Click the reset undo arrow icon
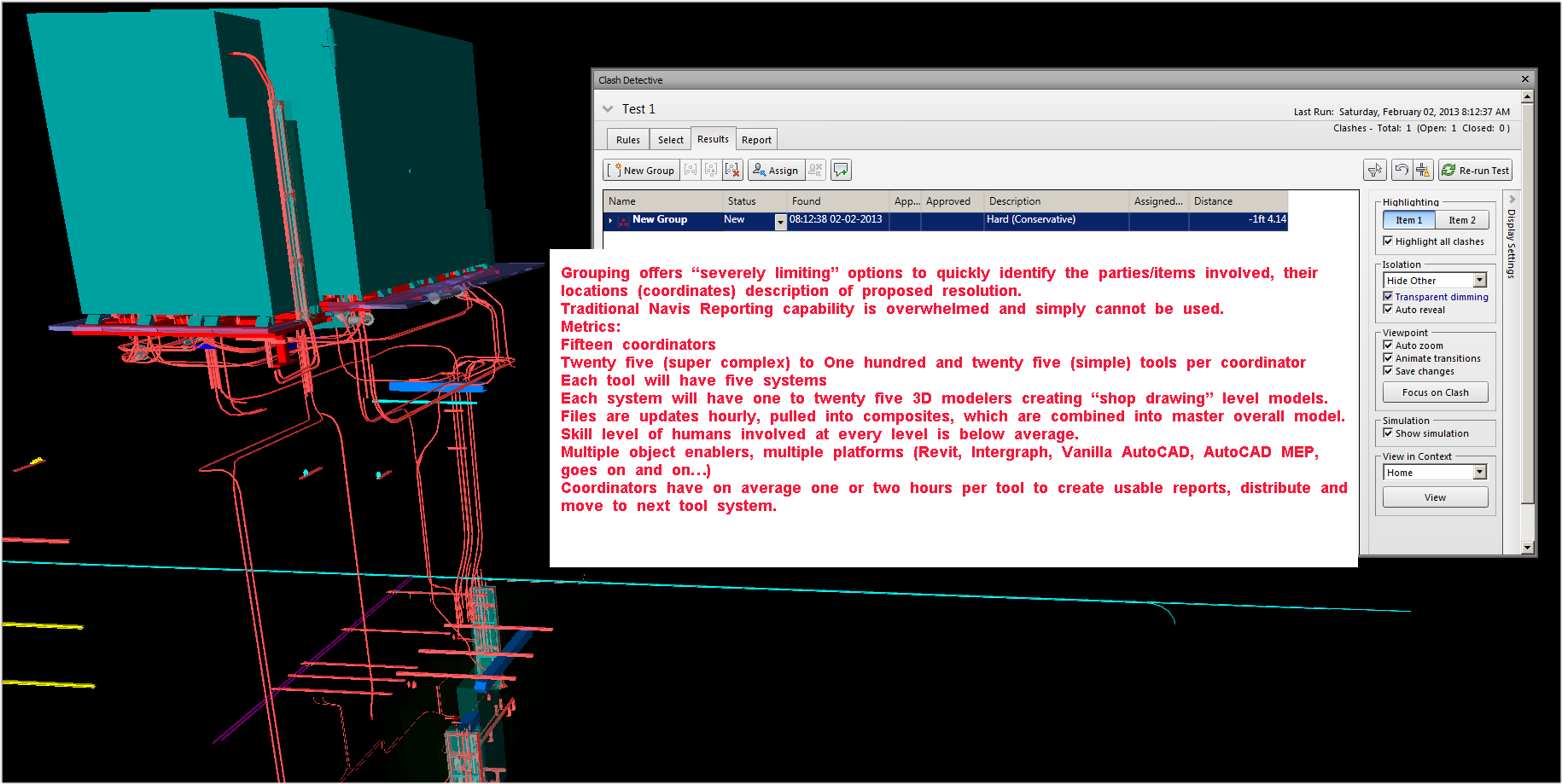 click(x=1401, y=171)
